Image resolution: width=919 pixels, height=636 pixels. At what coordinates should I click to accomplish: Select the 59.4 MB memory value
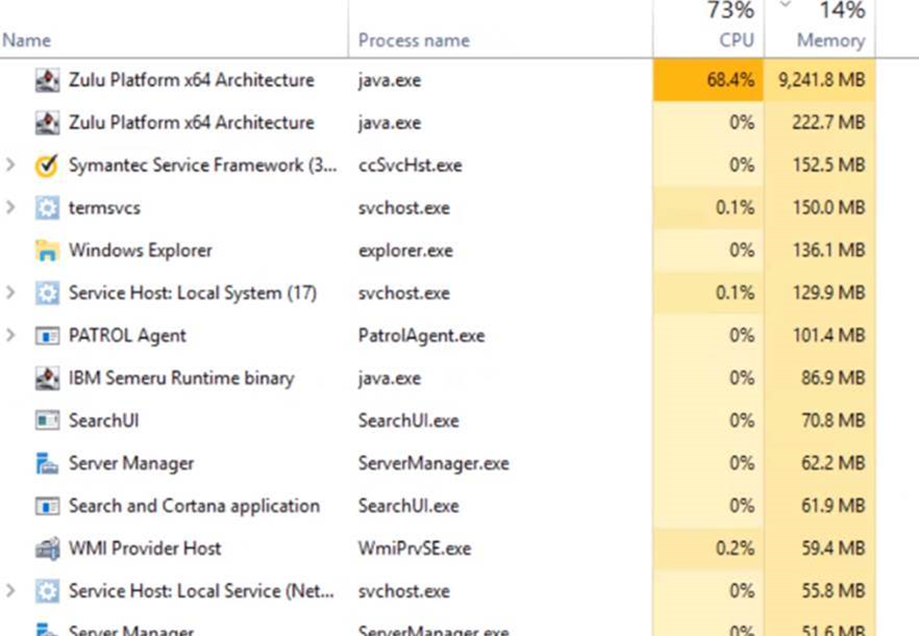coord(833,548)
